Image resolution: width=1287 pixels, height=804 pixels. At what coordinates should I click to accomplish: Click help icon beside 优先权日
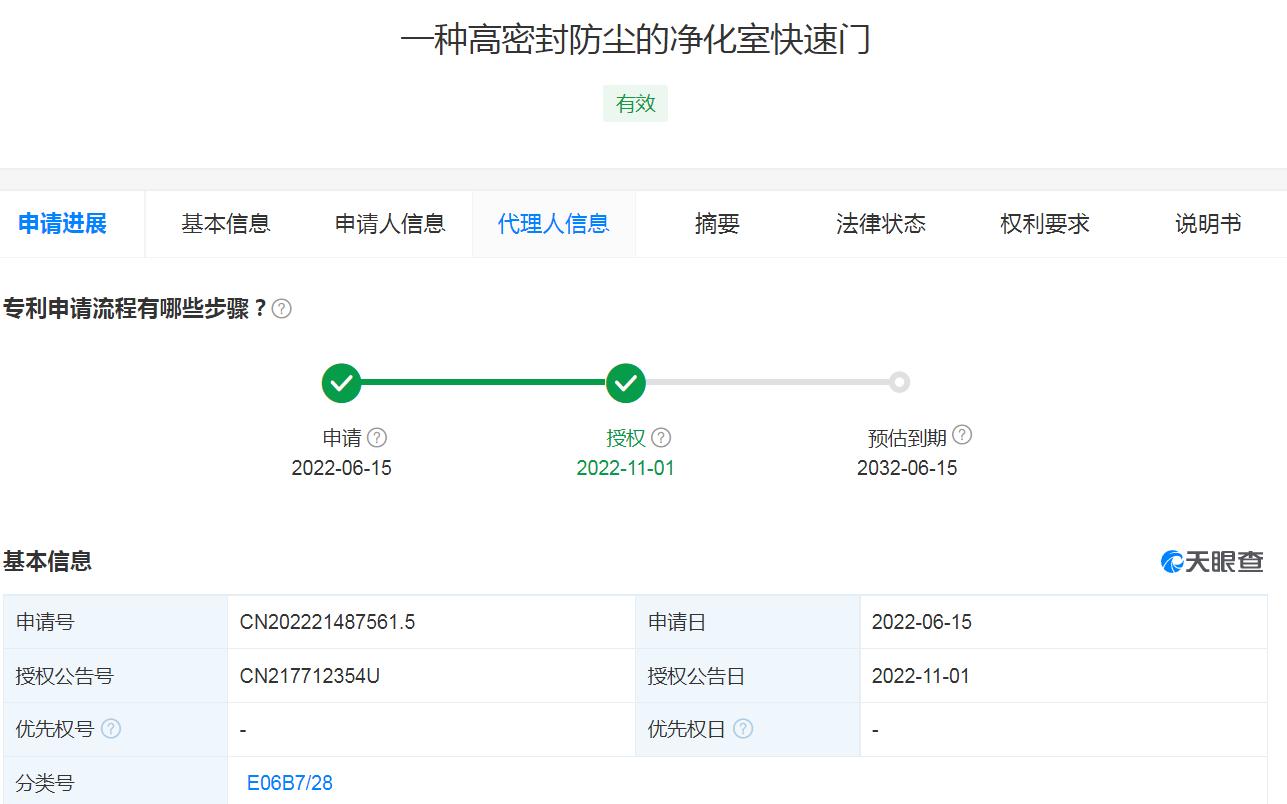(x=743, y=729)
